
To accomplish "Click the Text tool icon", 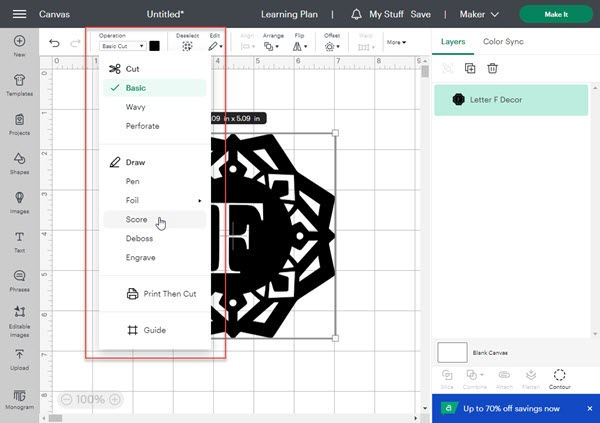I will pos(20,240).
